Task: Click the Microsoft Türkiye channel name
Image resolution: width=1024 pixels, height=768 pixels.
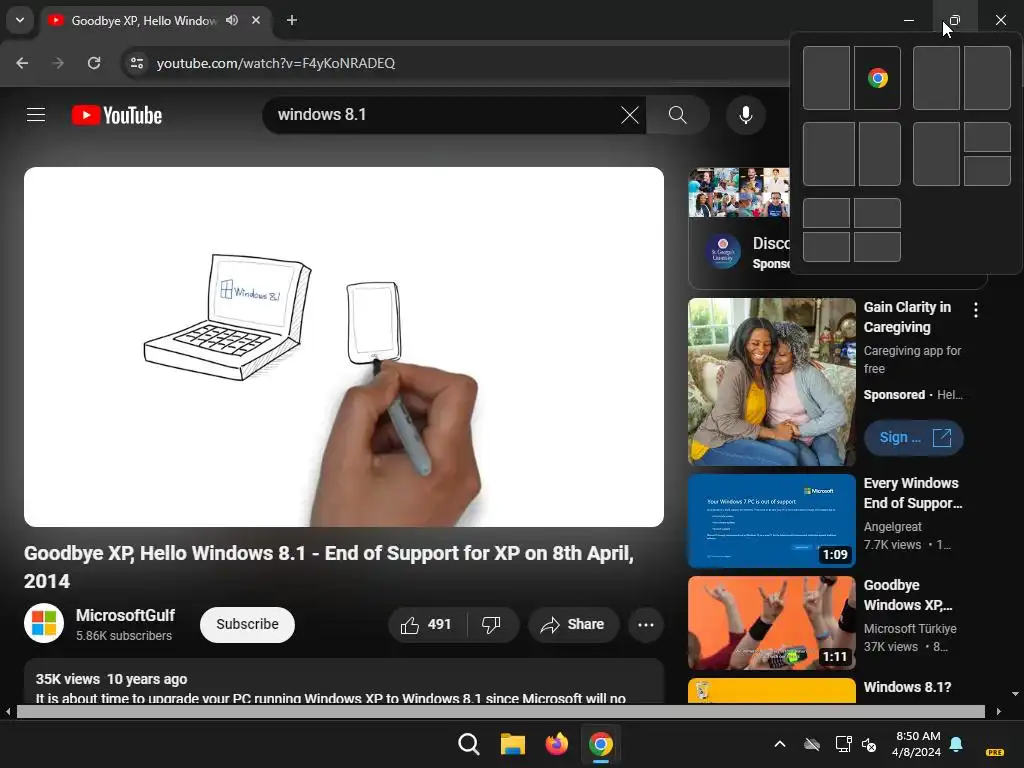Action: [x=910, y=628]
